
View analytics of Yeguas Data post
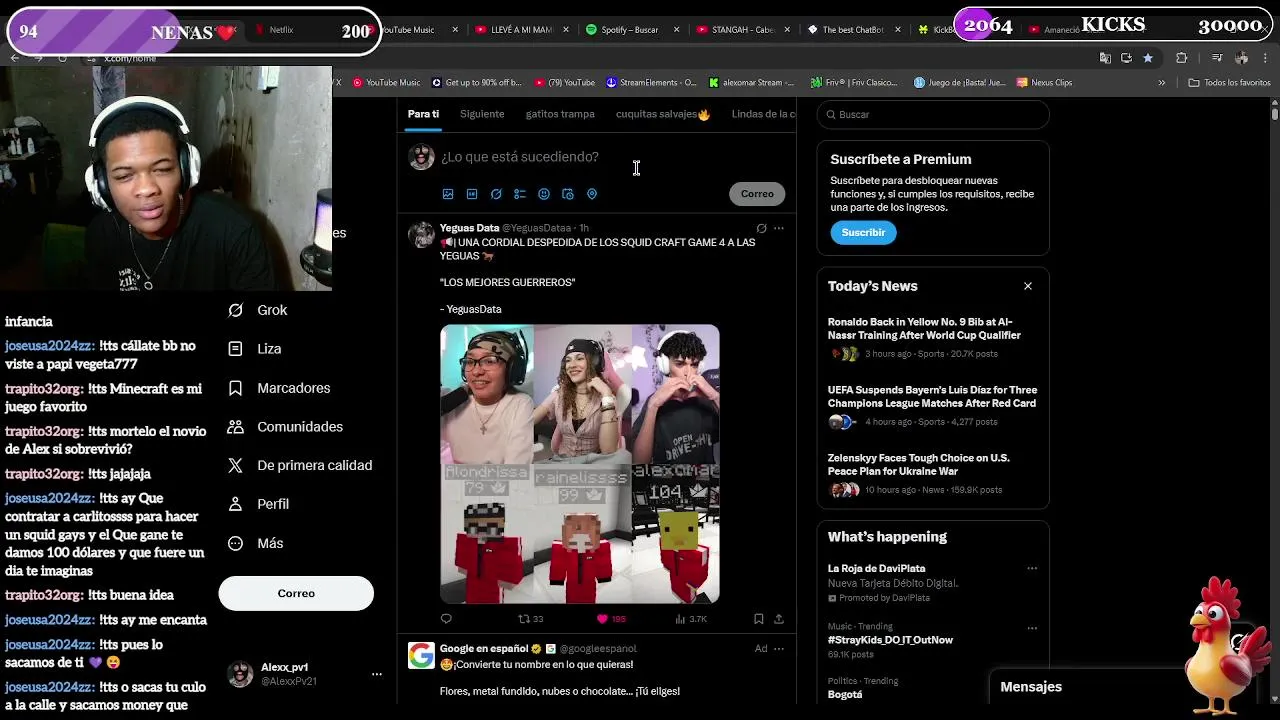(x=691, y=619)
